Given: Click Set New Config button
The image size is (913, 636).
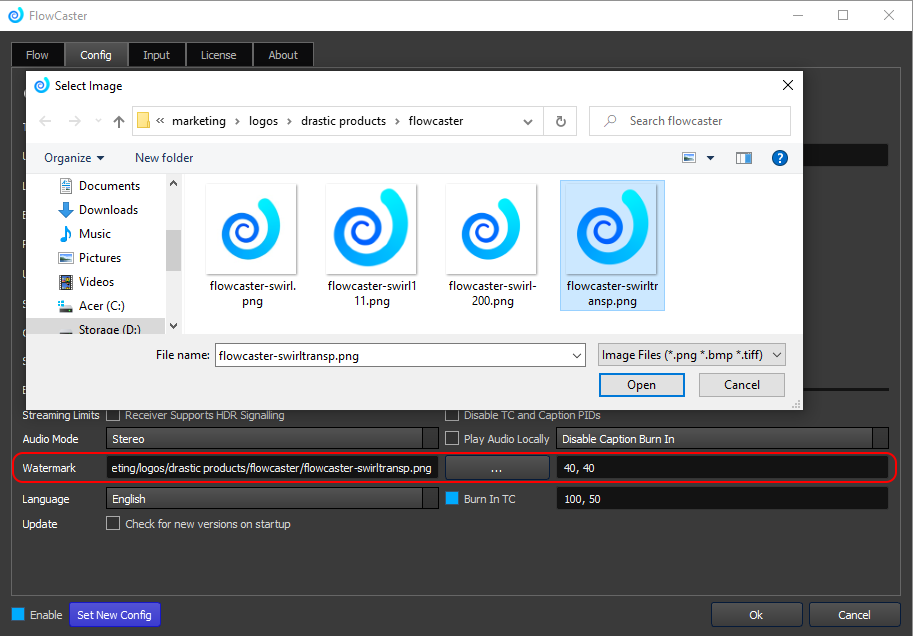Looking at the screenshot, I should tap(115, 614).
